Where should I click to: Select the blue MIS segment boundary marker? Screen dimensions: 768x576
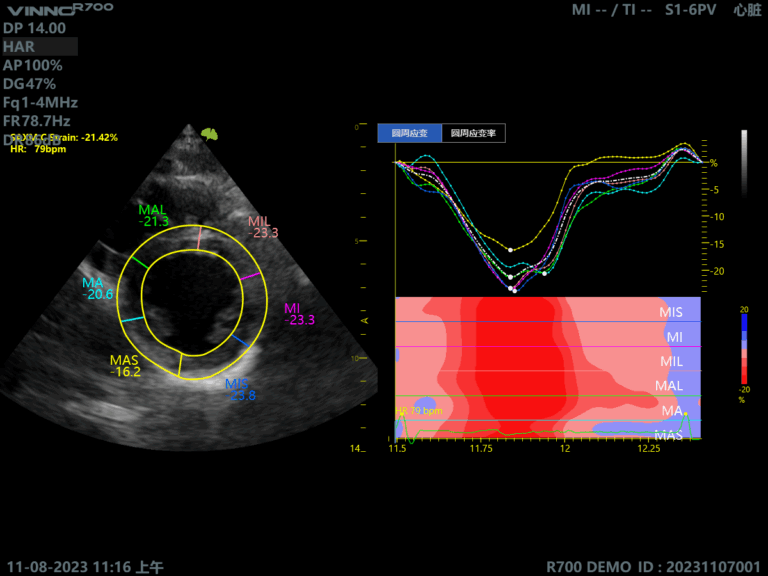coord(239,341)
